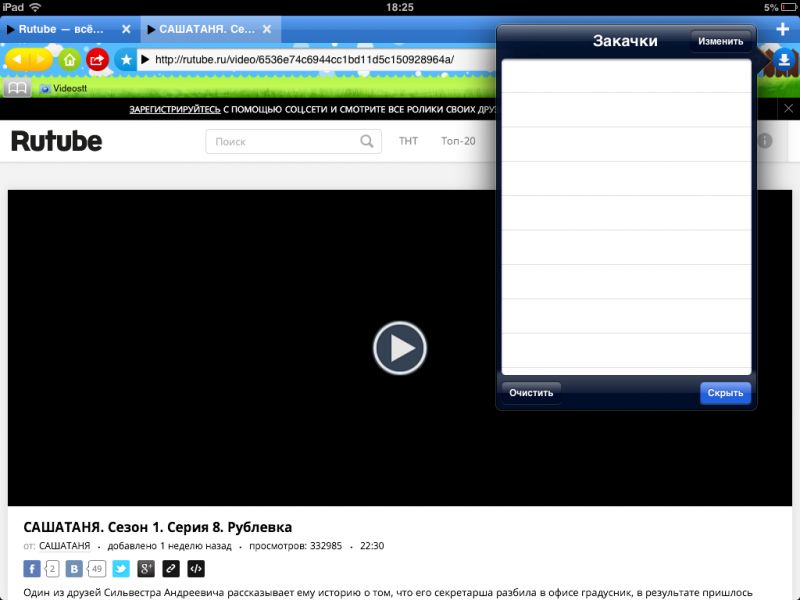The image size is (800, 600).
Task: Open a new tab with plus button
Action: [x=783, y=30]
